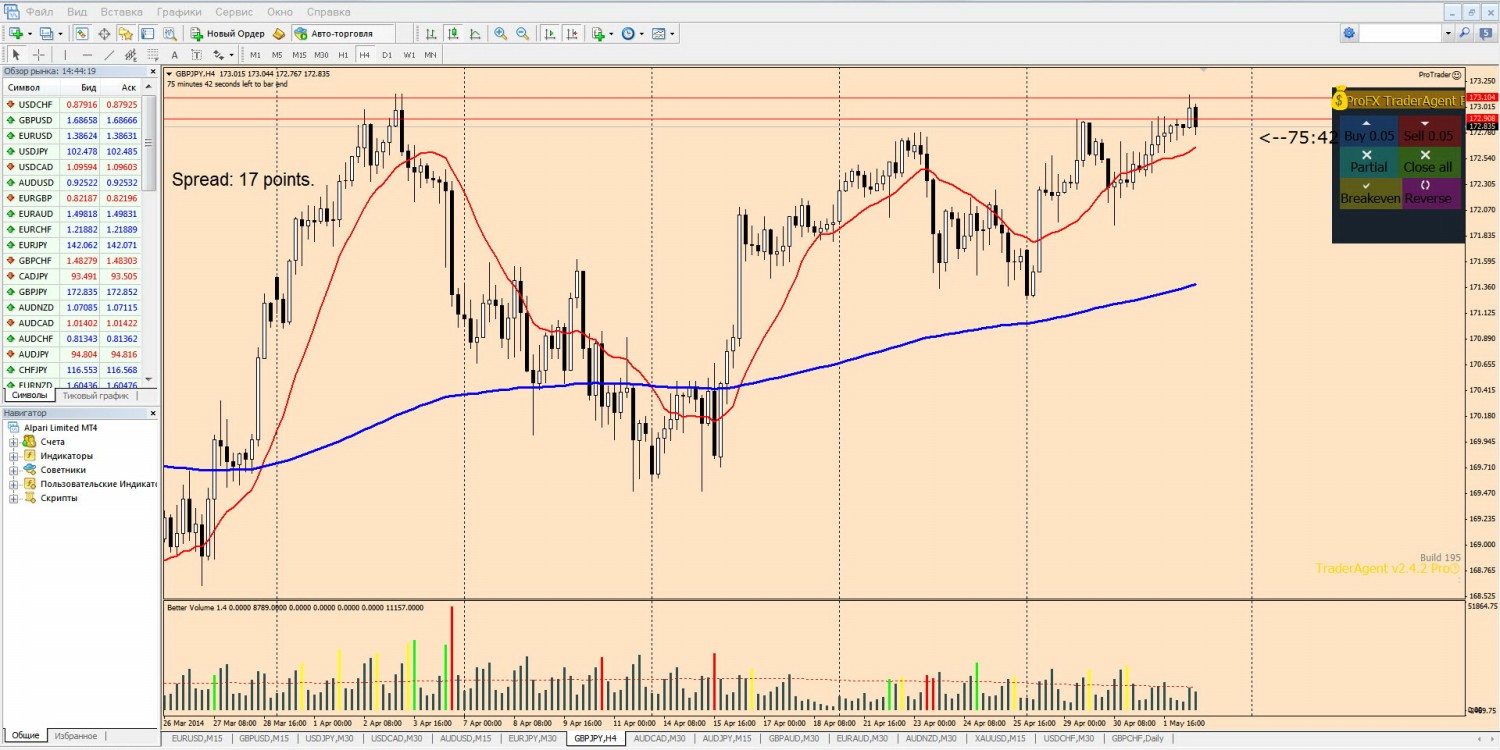Select the horizontal line drawing tool
Screen dimensions: 1500x750
pyautogui.click(x=87, y=55)
